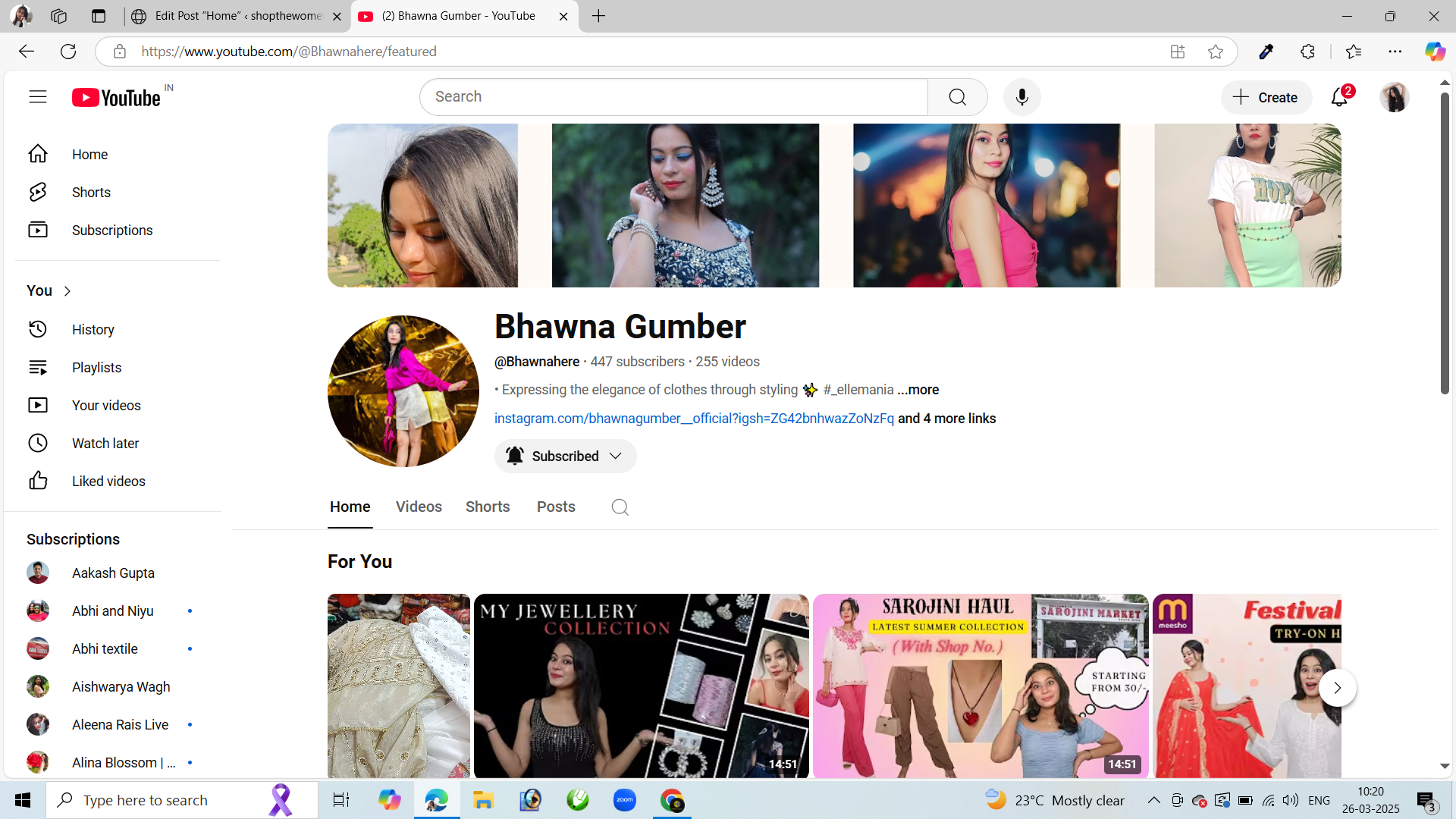
Task: Go to Liked videos
Action: tap(108, 482)
